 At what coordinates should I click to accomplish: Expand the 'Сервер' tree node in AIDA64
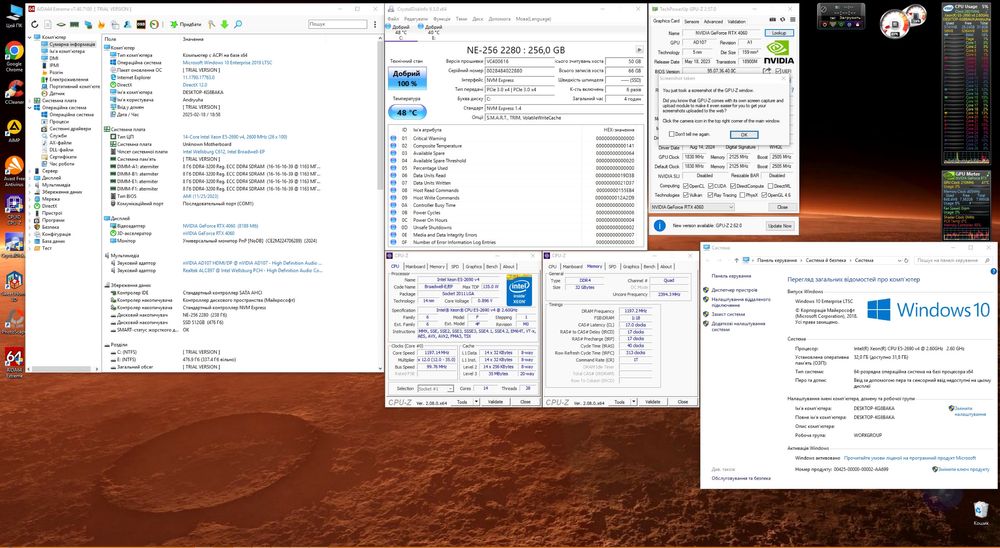pos(30,171)
